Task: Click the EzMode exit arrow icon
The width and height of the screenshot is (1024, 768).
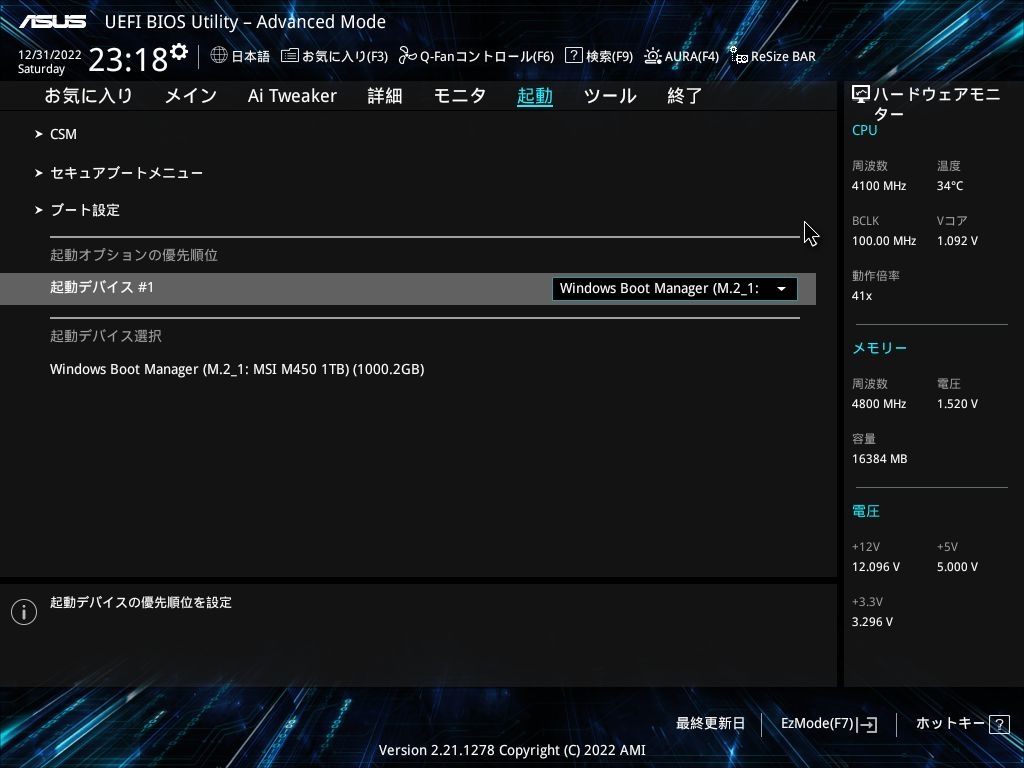Action: [867, 724]
